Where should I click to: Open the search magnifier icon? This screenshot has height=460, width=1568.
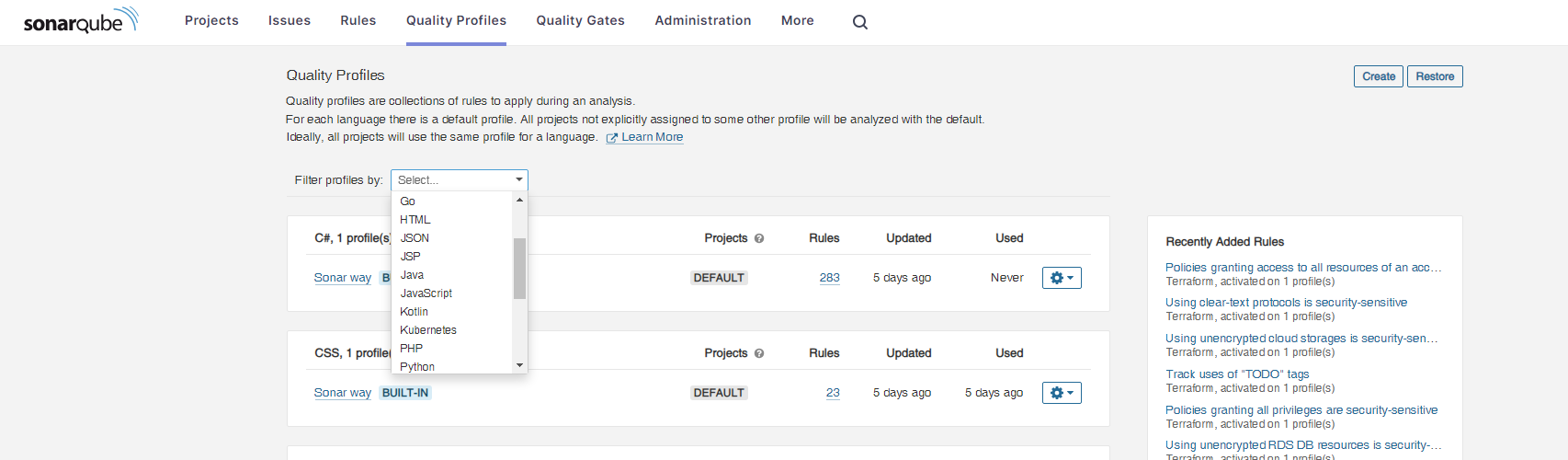click(860, 22)
